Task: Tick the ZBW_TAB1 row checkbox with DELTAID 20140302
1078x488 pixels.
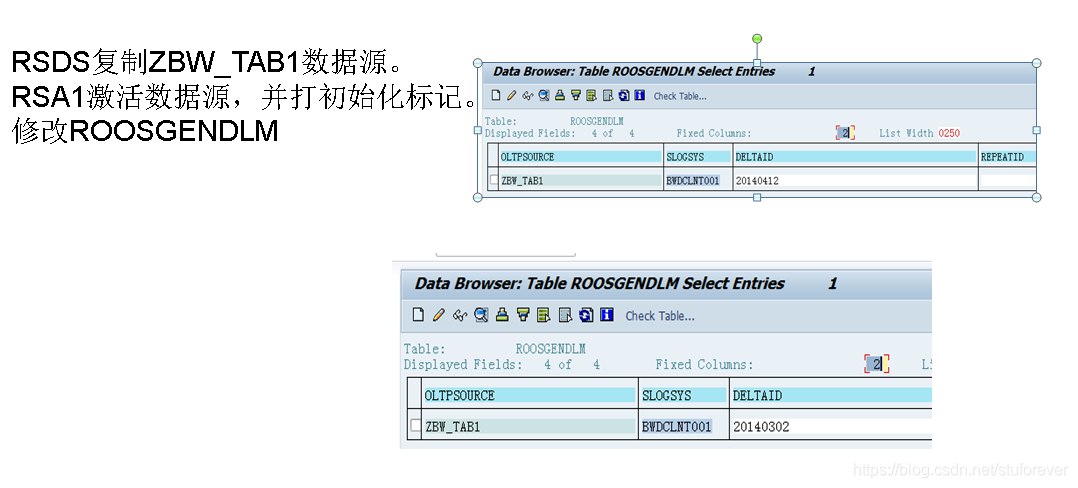Action: (x=415, y=425)
